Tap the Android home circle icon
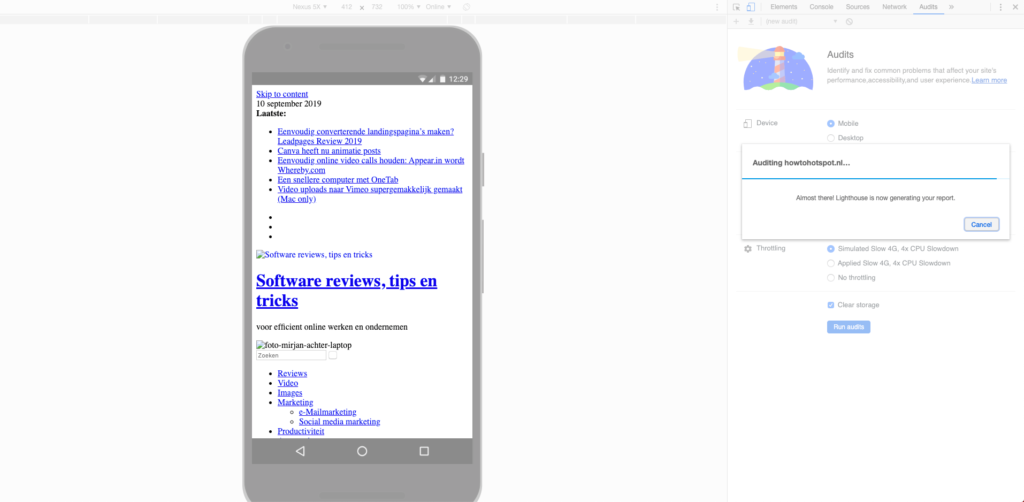This screenshot has height=502, width=1024. 362,451
